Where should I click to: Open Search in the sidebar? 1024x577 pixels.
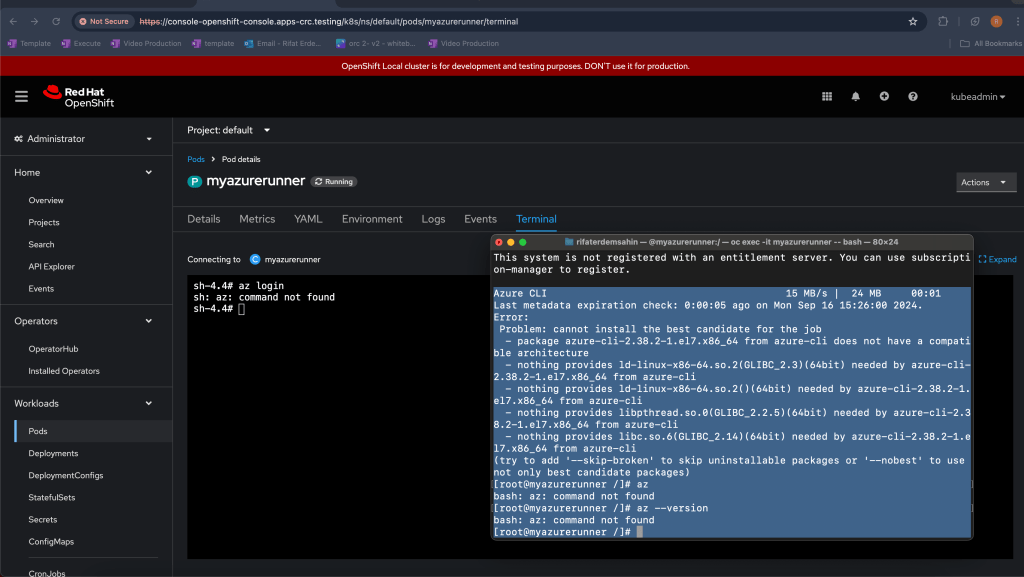pos(41,245)
